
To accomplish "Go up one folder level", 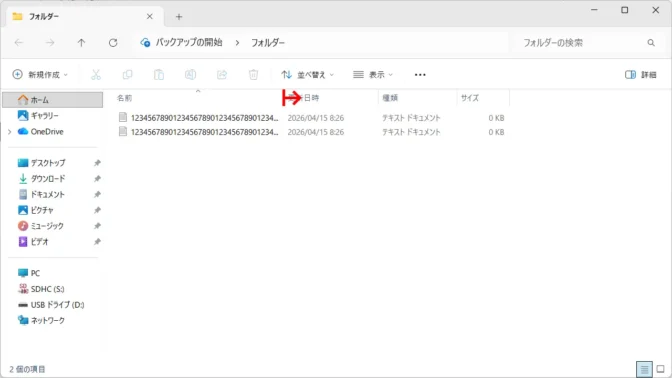I will click(x=81, y=42).
